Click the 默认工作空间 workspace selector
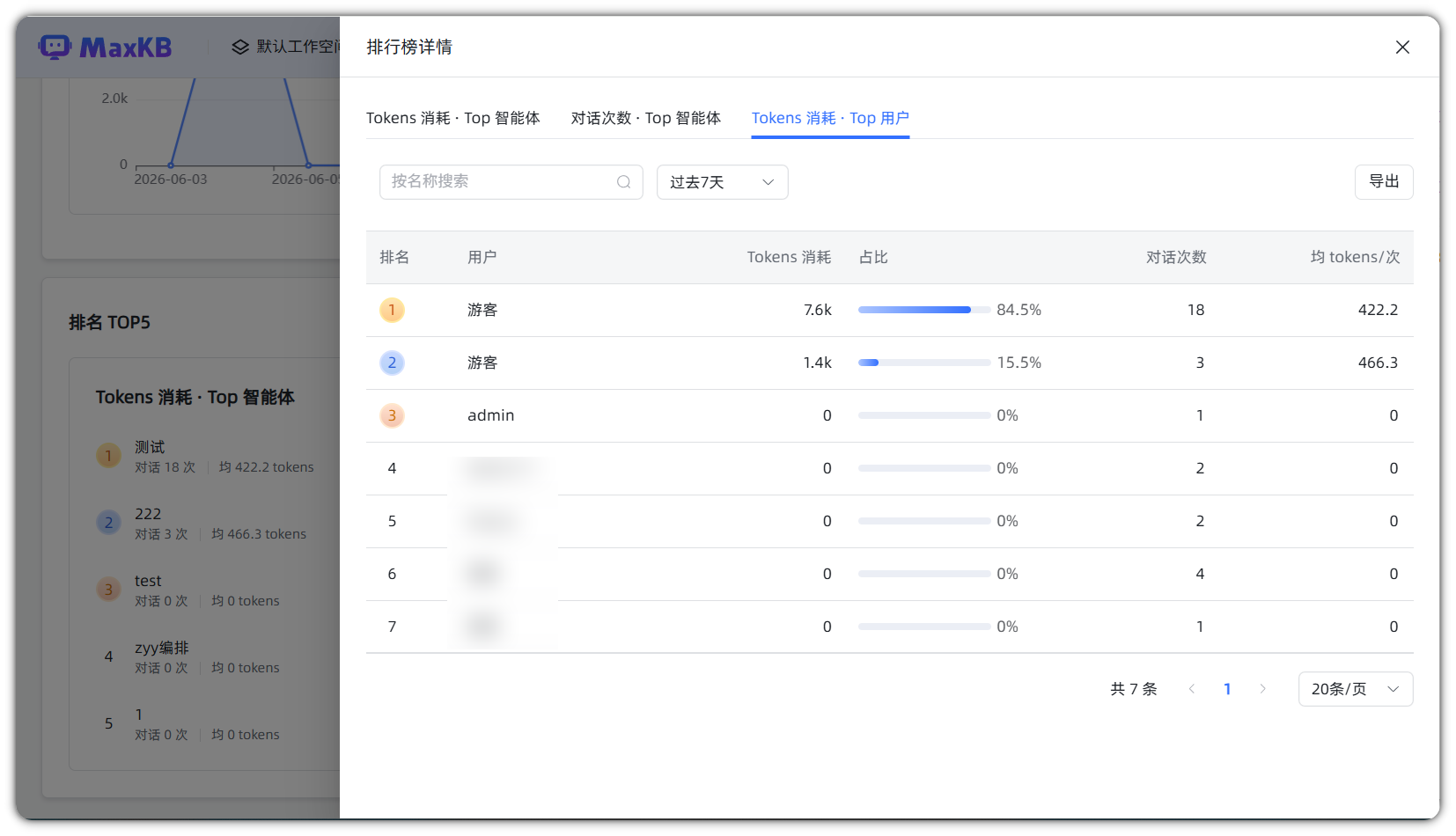Image resolution: width=1456 pixels, height=836 pixels. click(x=287, y=47)
